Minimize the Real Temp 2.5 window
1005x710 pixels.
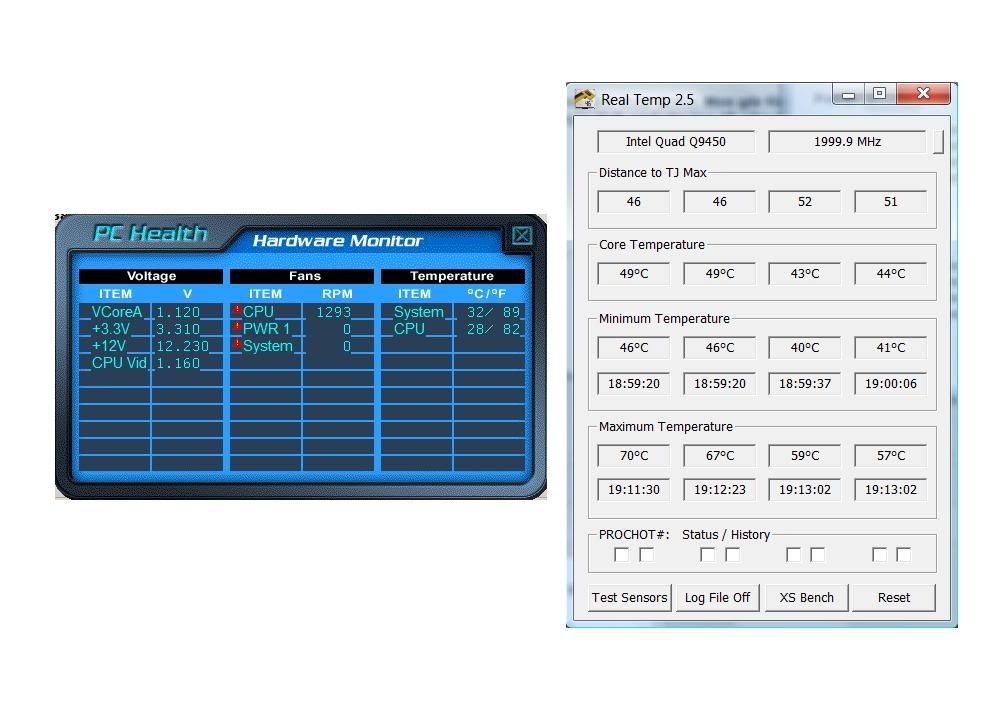(x=849, y=95)
